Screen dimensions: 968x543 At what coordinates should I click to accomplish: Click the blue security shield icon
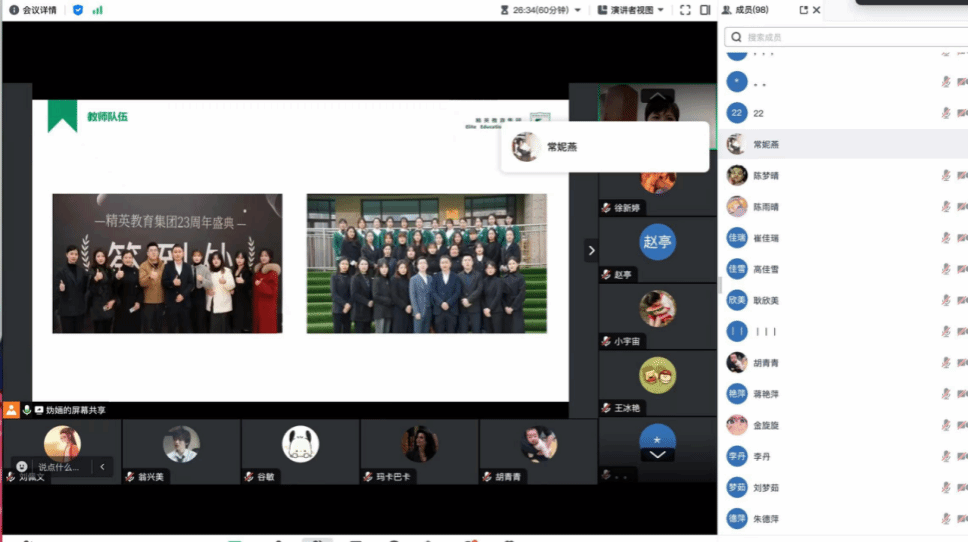point(78,10)
